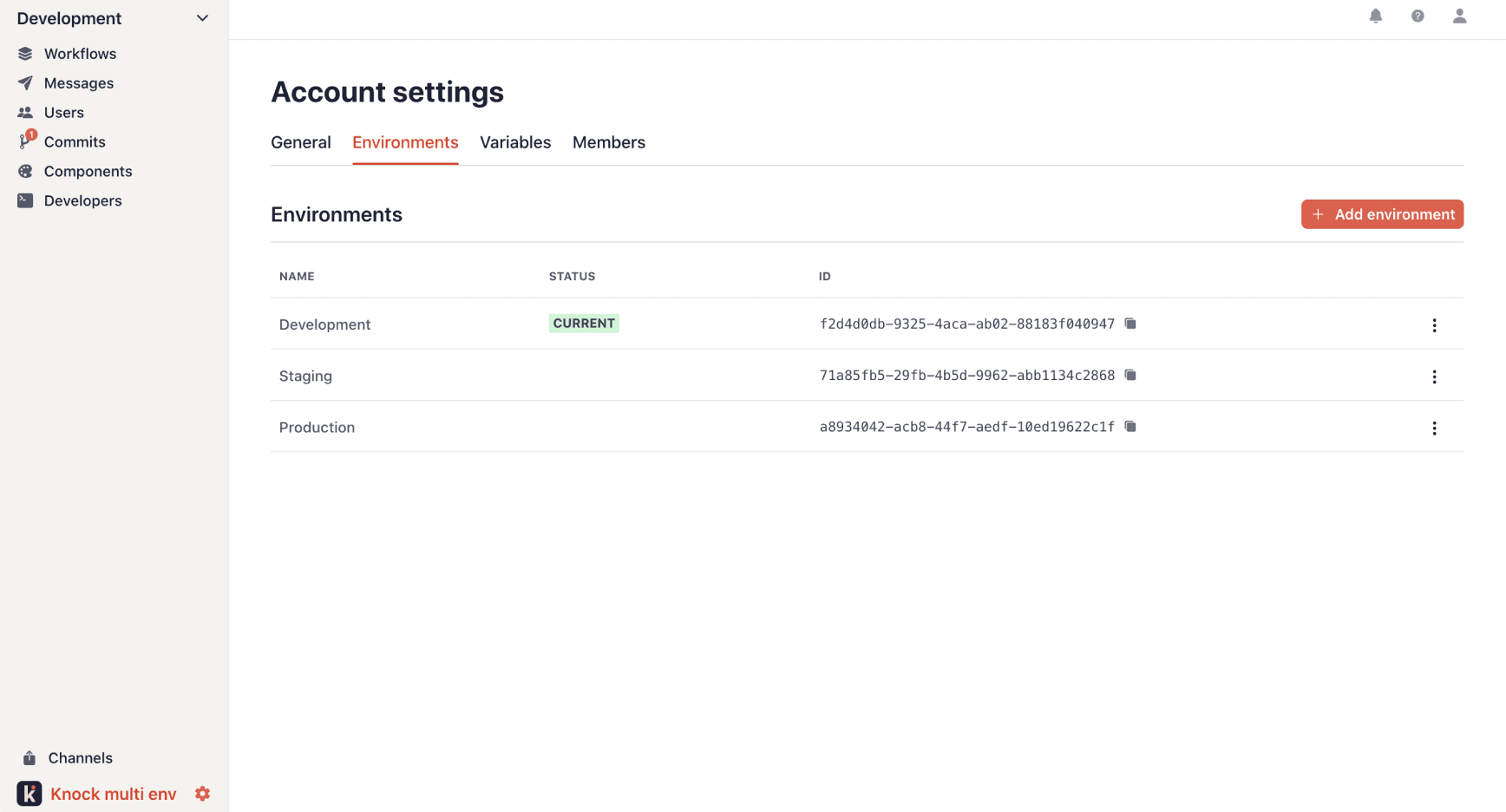Go to Workflows in the sidebar
Screen dimensions: 1506x812
(x=80, y=54)
